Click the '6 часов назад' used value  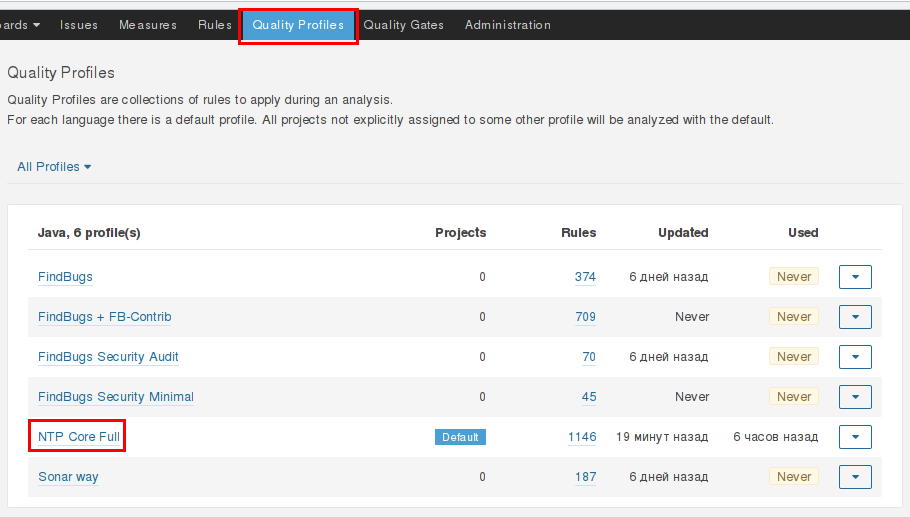click(775, 437)
